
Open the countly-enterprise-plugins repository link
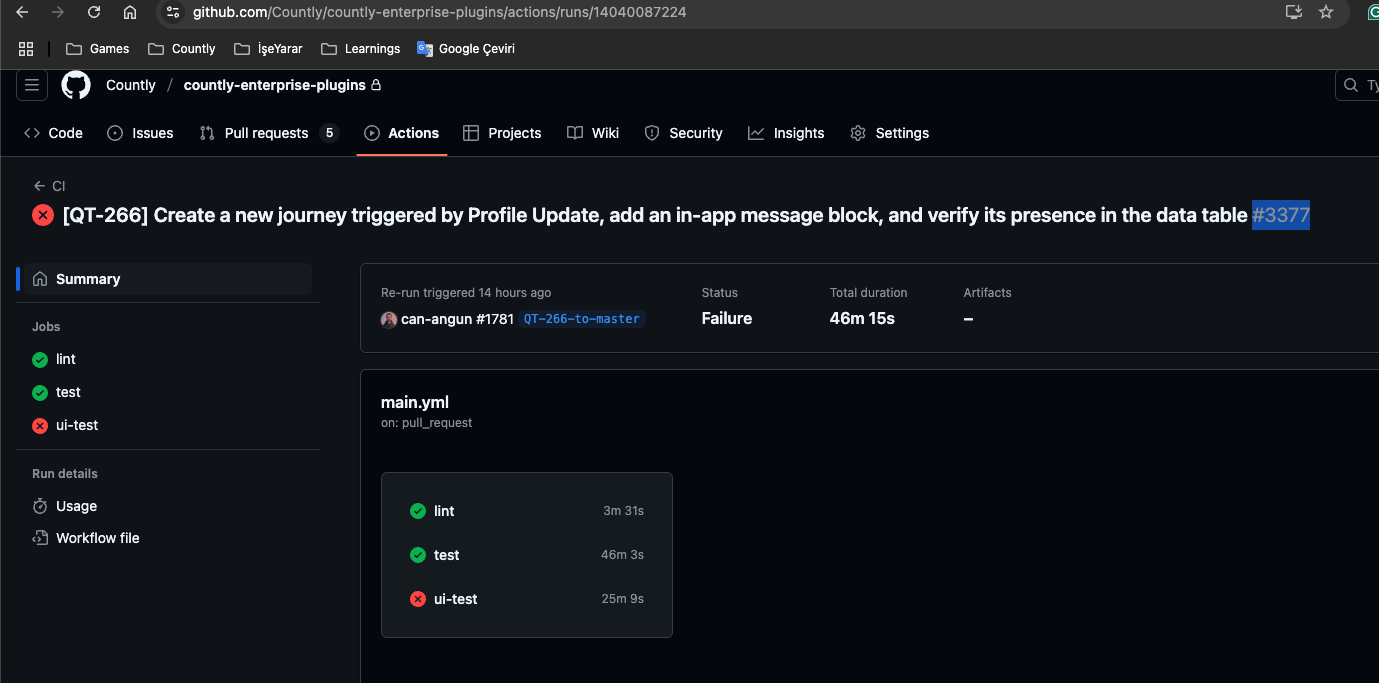(275, 85)
